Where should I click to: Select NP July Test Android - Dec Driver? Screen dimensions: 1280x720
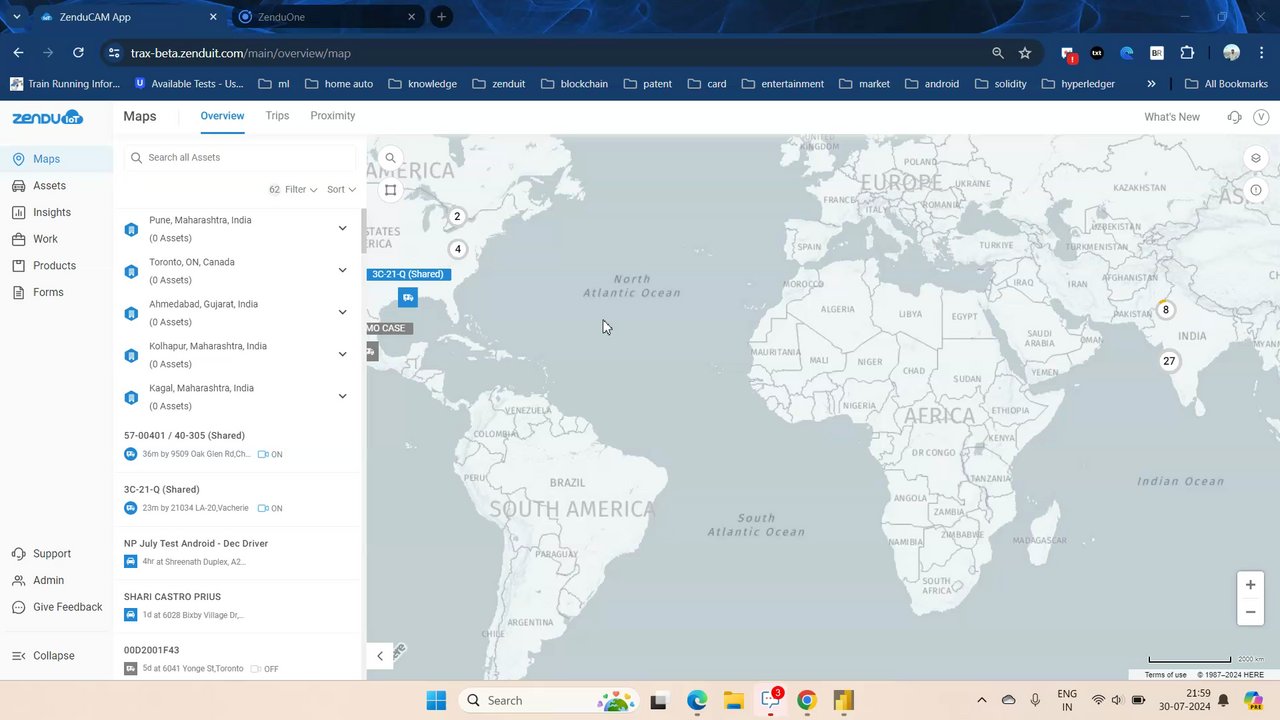[x=237, y=553]
